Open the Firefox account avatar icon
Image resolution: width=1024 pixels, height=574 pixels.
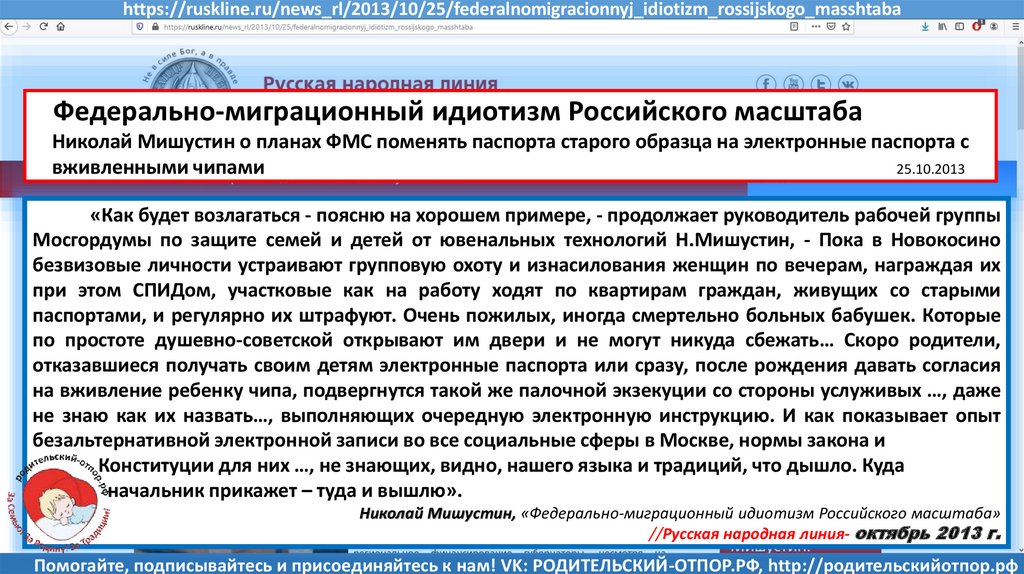coord(994,27)
